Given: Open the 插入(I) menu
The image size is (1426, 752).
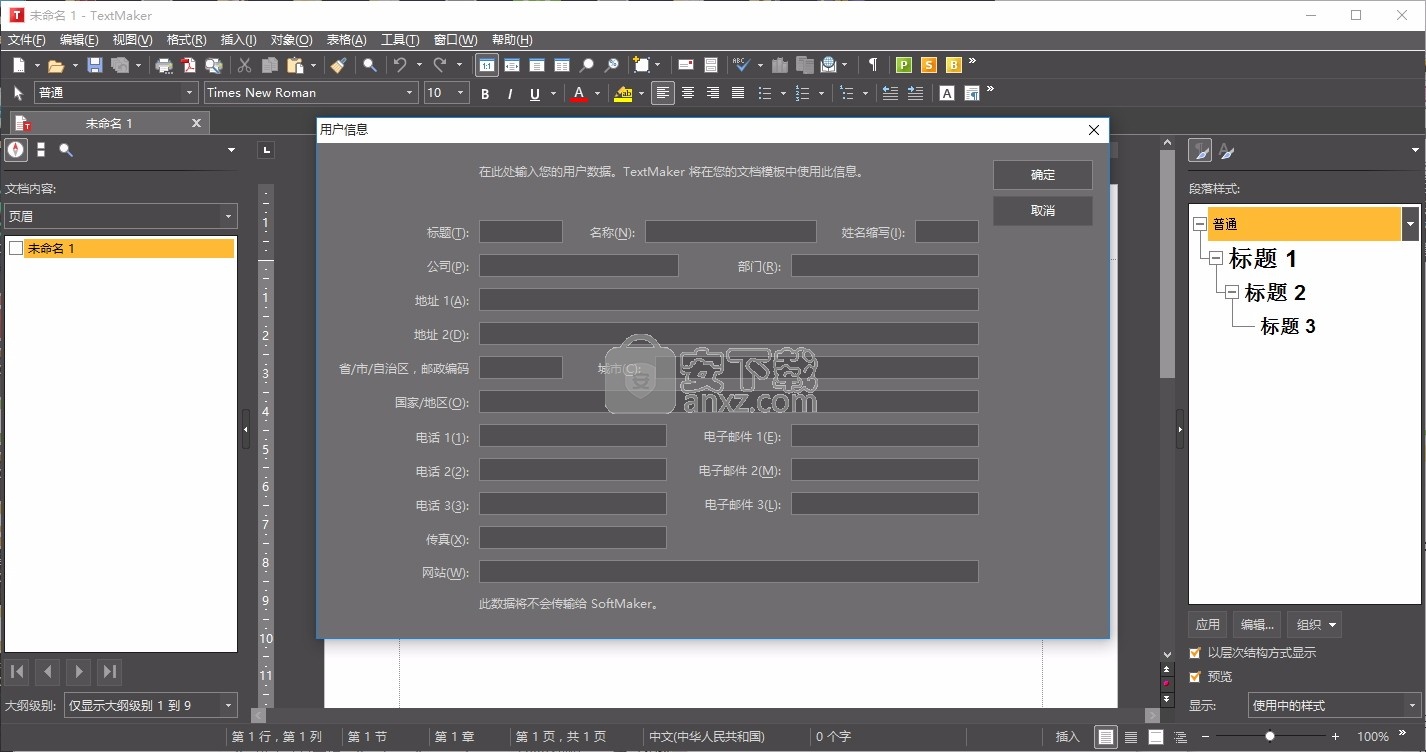Looking at the screenshot, I should [238, 40].
